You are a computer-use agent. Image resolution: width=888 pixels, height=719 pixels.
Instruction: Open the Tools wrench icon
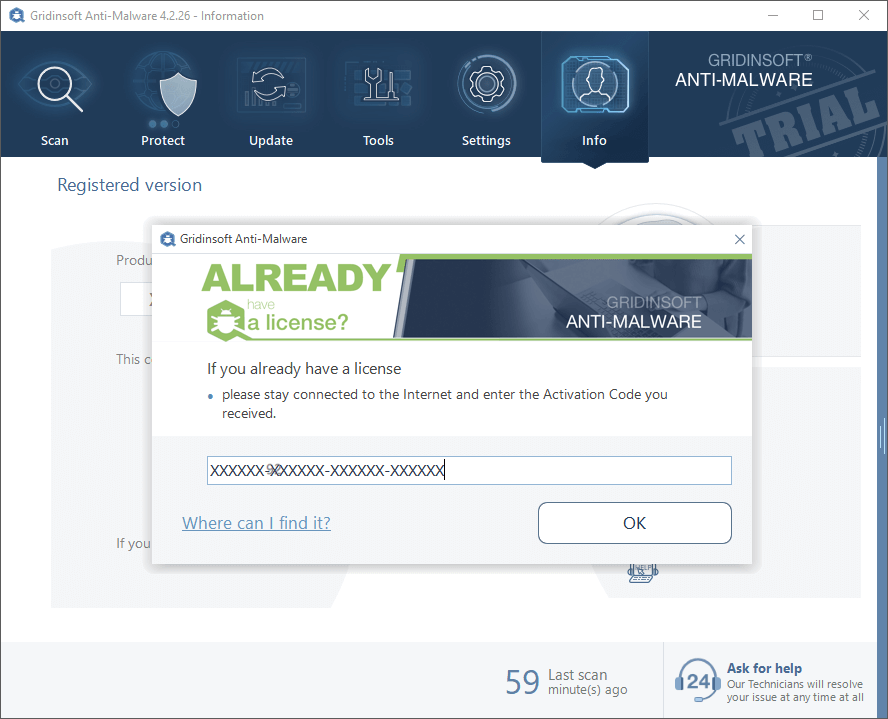pyautogui.click(x=378, y=87)
